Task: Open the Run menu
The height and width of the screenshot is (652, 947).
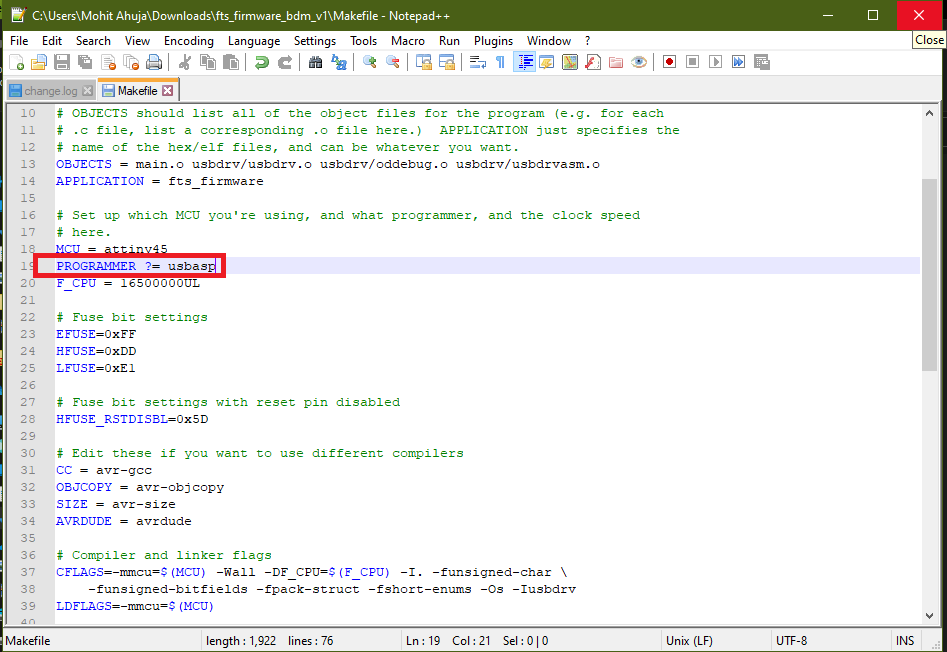Action: point(449,40)
